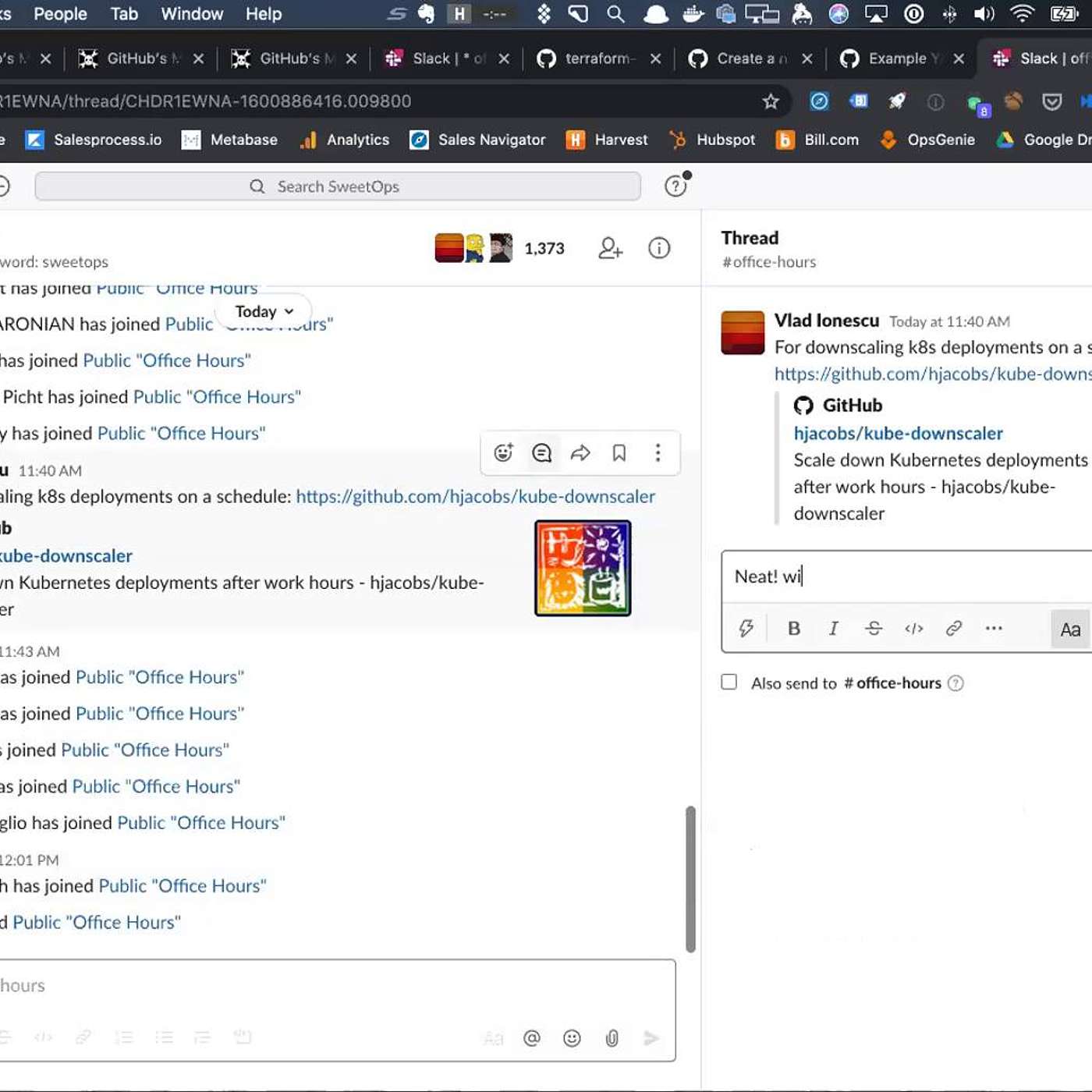
Task: Open the hjacobs/kube-downscaler link in thread
Action: (x=898, y=433)
